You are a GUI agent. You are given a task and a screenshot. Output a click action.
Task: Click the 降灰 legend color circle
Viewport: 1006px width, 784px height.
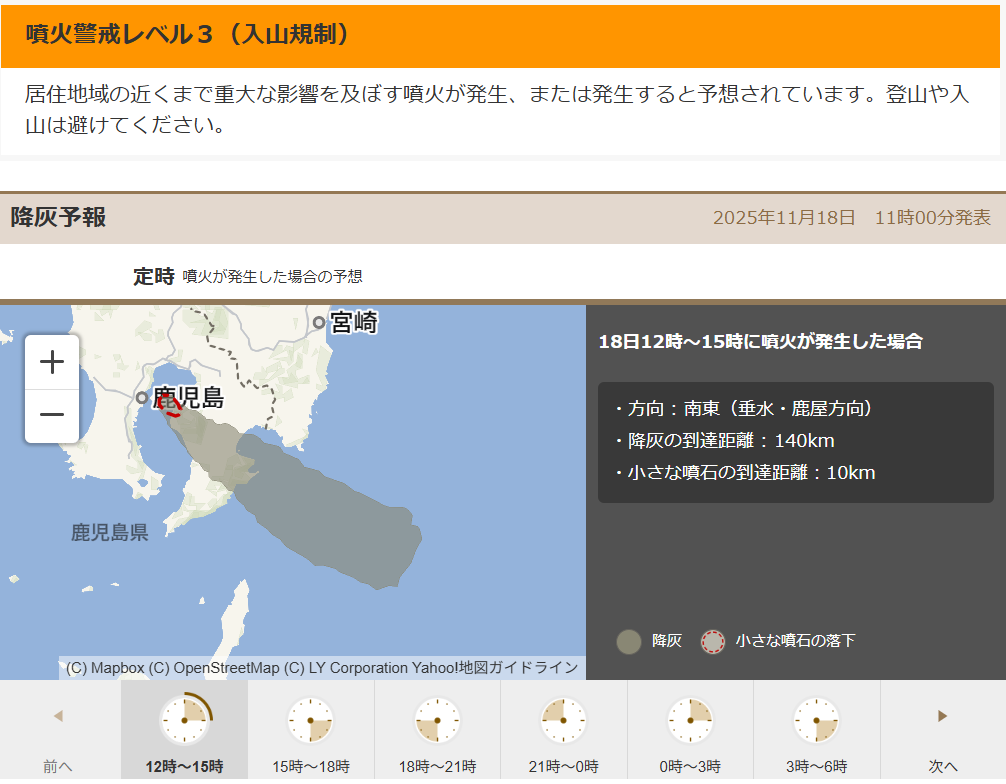click(x=629, y=641)
